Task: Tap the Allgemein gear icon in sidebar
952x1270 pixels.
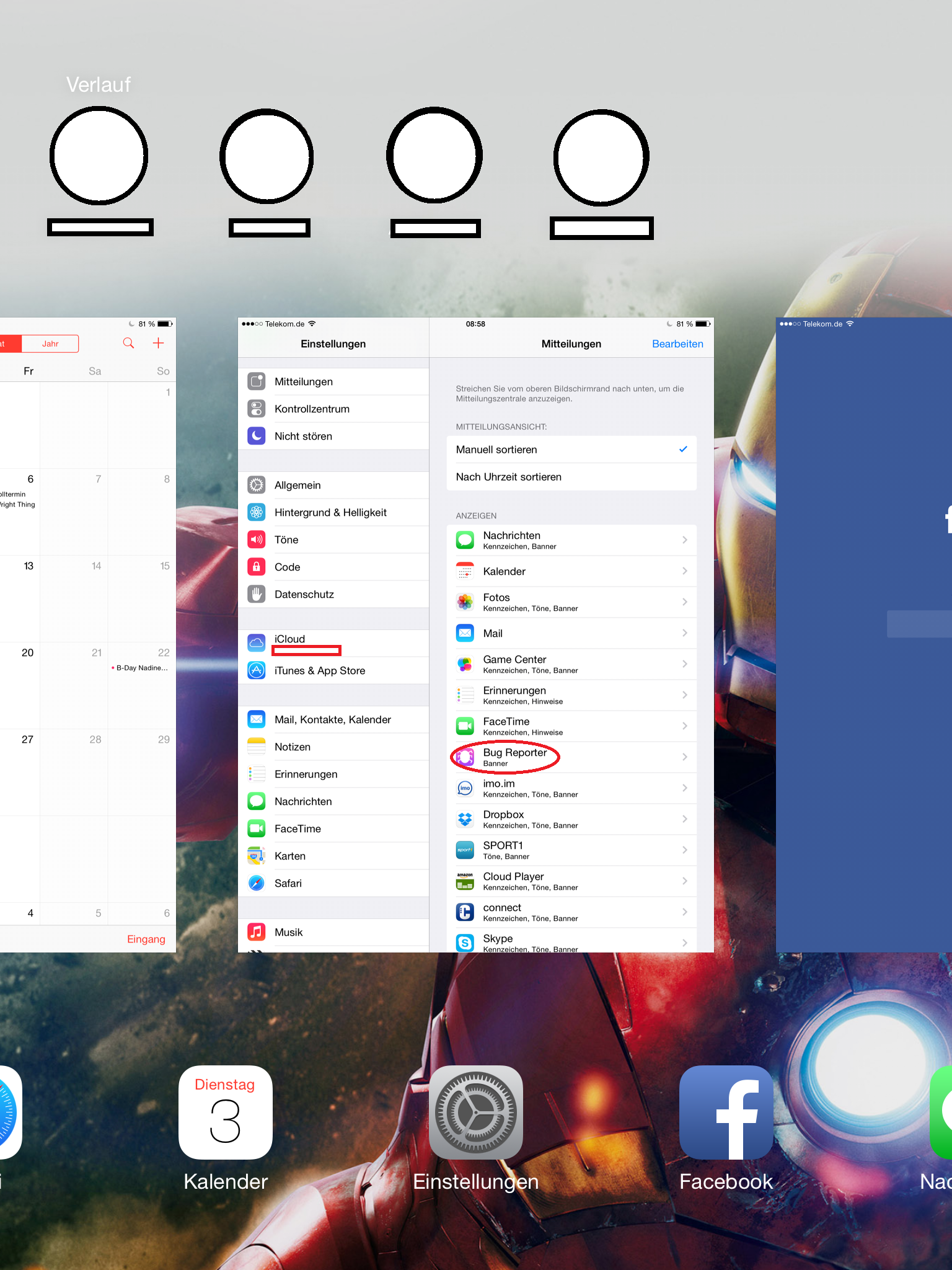Action: (257, 485)
